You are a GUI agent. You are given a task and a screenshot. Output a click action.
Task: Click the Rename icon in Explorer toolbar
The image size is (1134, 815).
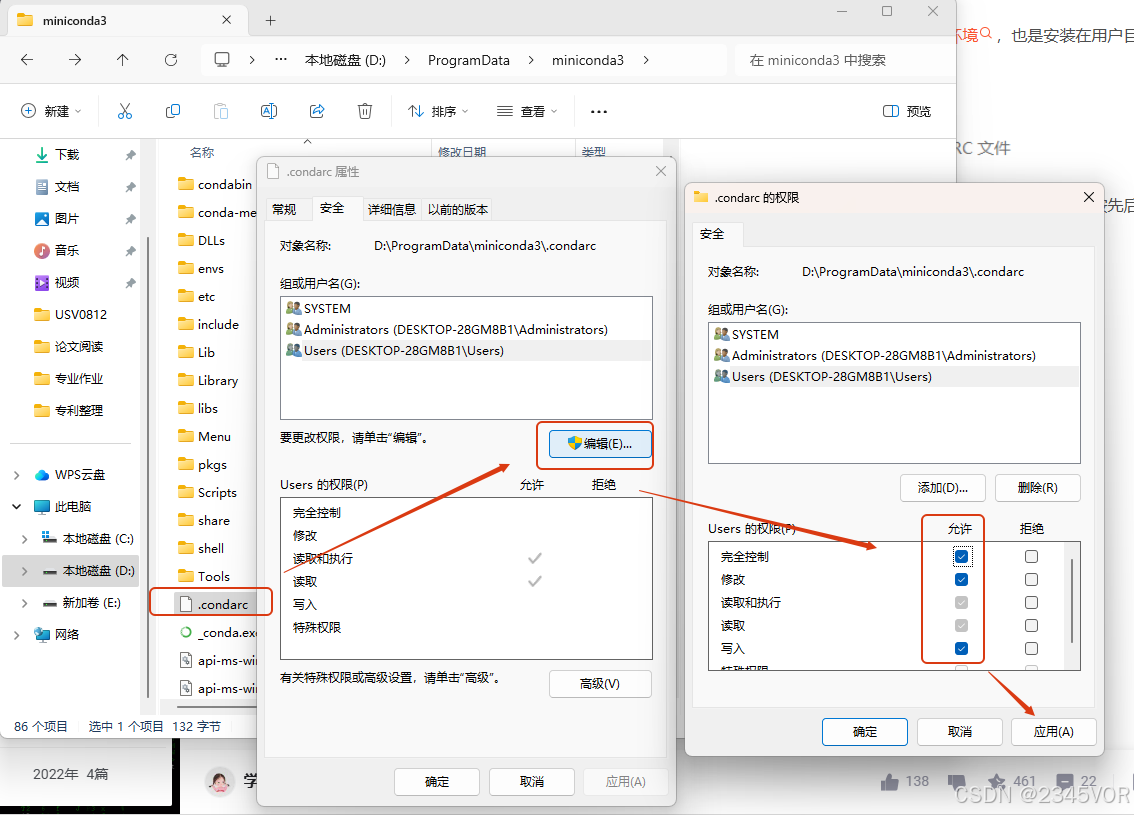pos(269,111)
